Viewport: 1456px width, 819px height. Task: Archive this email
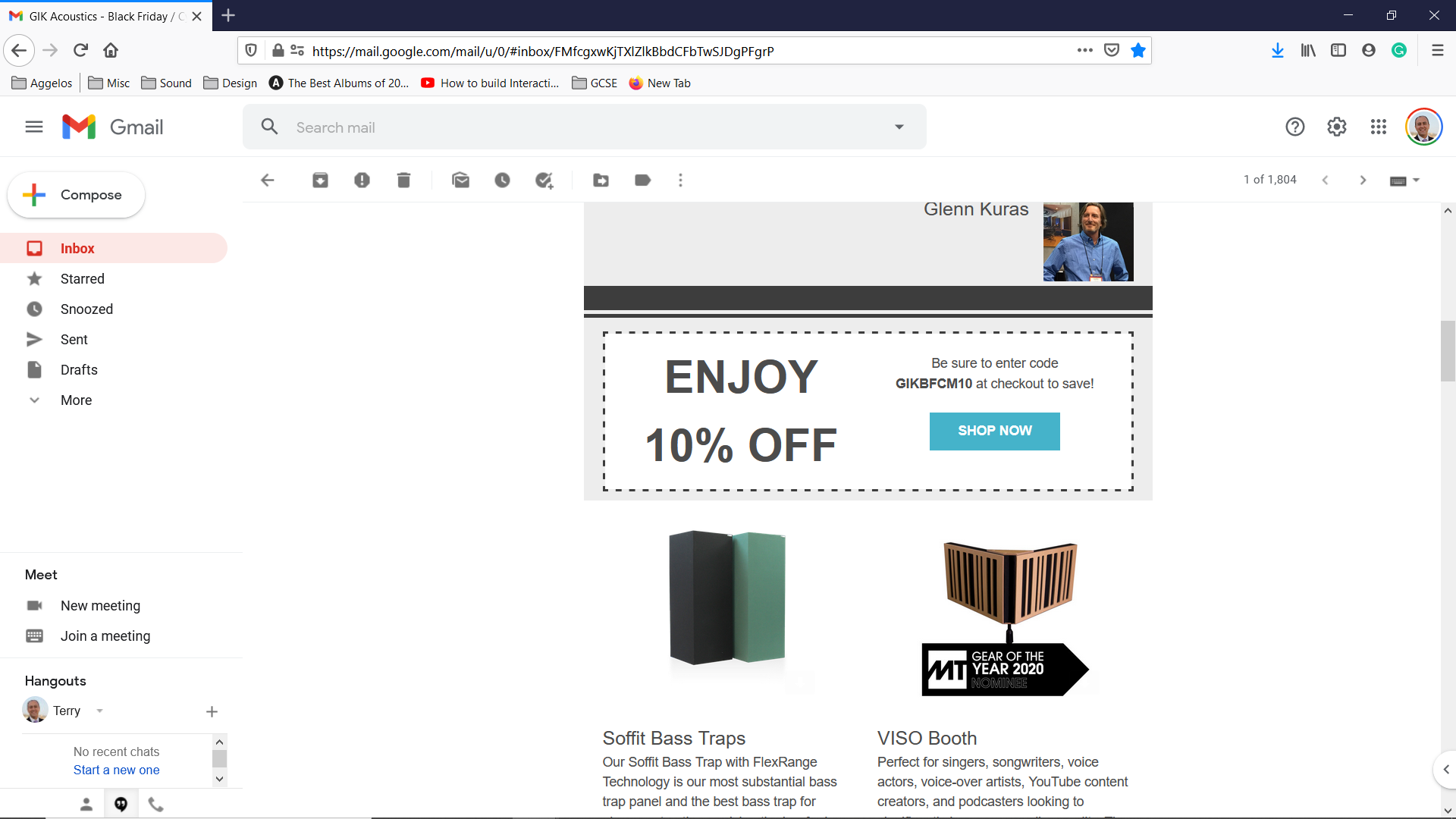click(x=320, y=180)
